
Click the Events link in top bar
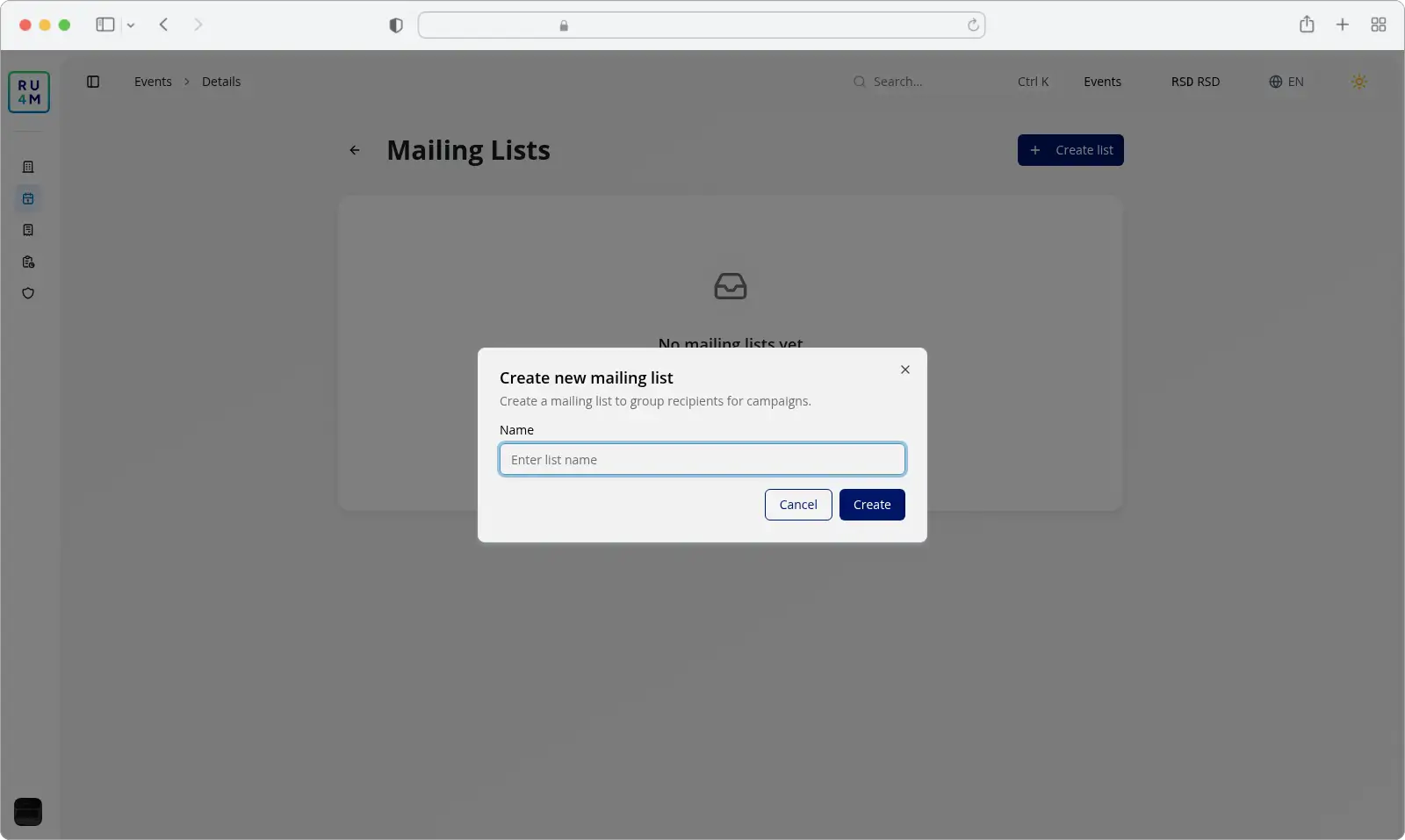coord(1102,82)
